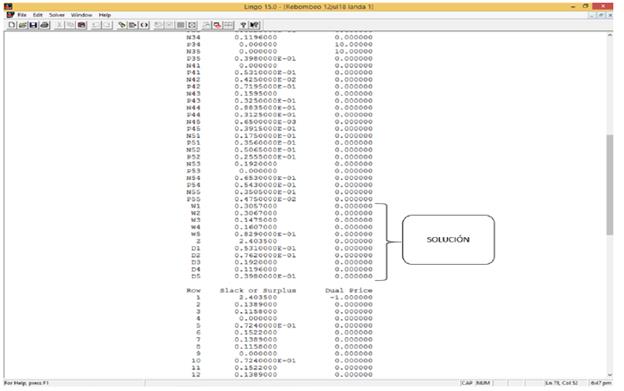
Task: Open the Edit menu
Action: click(38, 15)
